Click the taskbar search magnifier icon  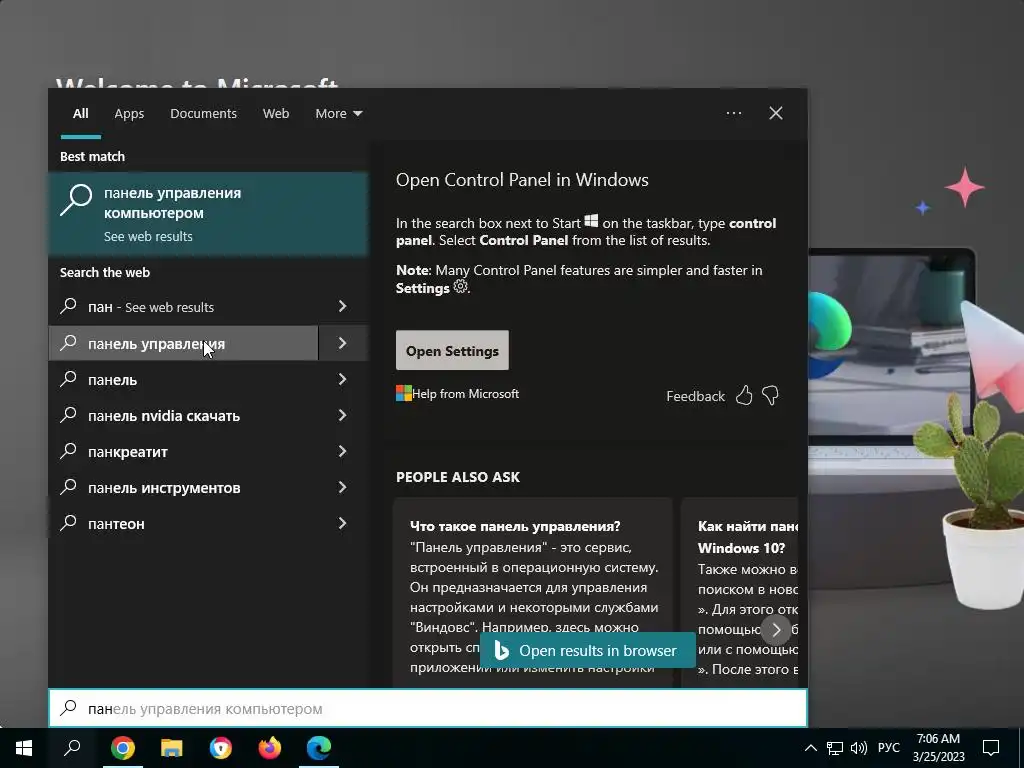(x=72, y=748)
